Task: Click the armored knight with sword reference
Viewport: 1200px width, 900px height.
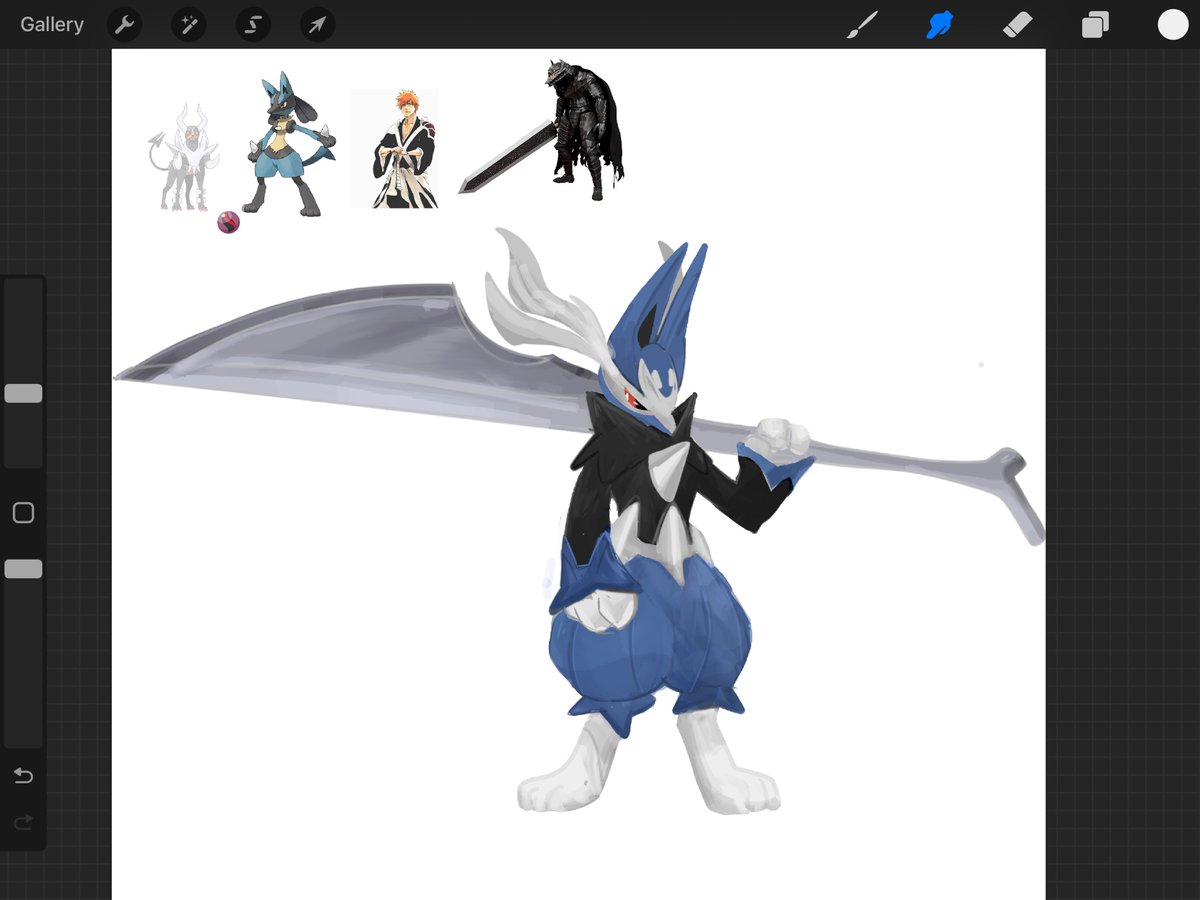Action: click(x=543, y=129)
